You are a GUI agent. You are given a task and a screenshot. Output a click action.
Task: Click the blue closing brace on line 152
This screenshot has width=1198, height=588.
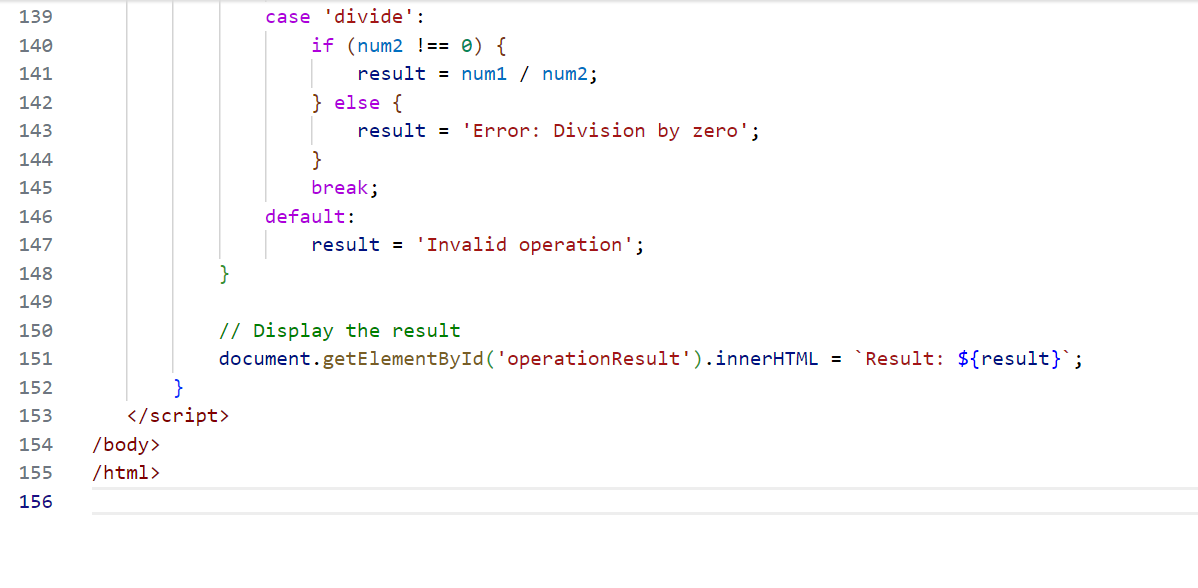pos(179,387)
